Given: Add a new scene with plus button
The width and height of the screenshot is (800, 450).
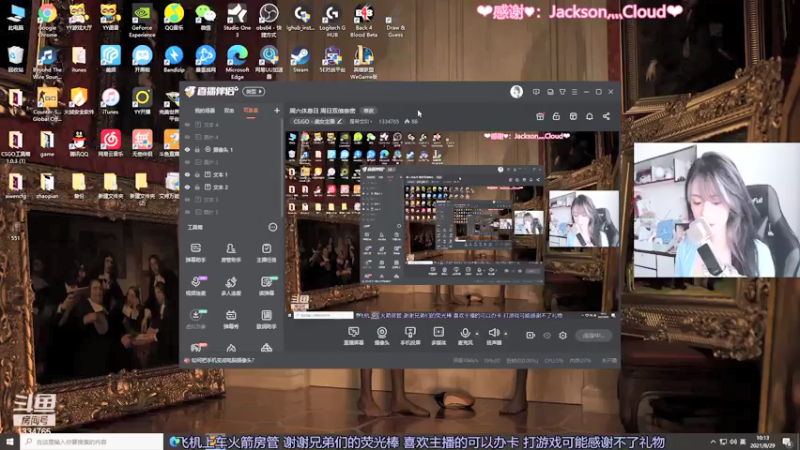Looking at the screenshot, I should point(277,110).
